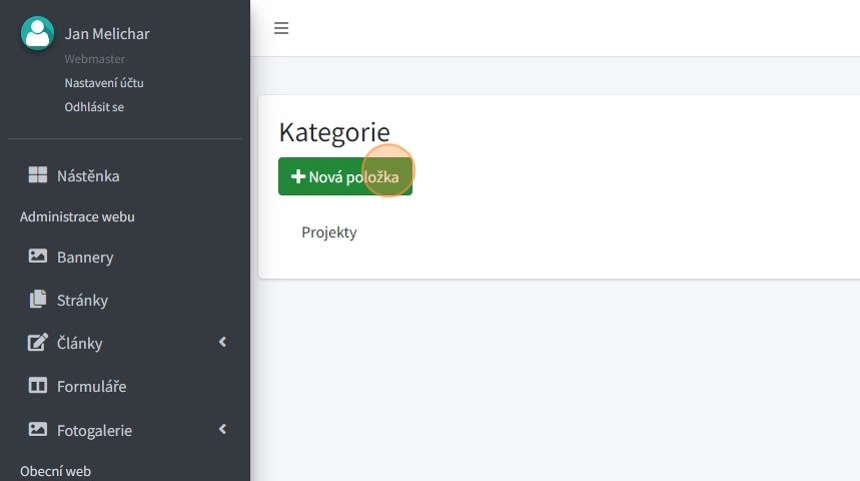This screenshot has height=481, width=860.
Task: Open Nastavení účtu link
Action: click(x=104, y=83)
